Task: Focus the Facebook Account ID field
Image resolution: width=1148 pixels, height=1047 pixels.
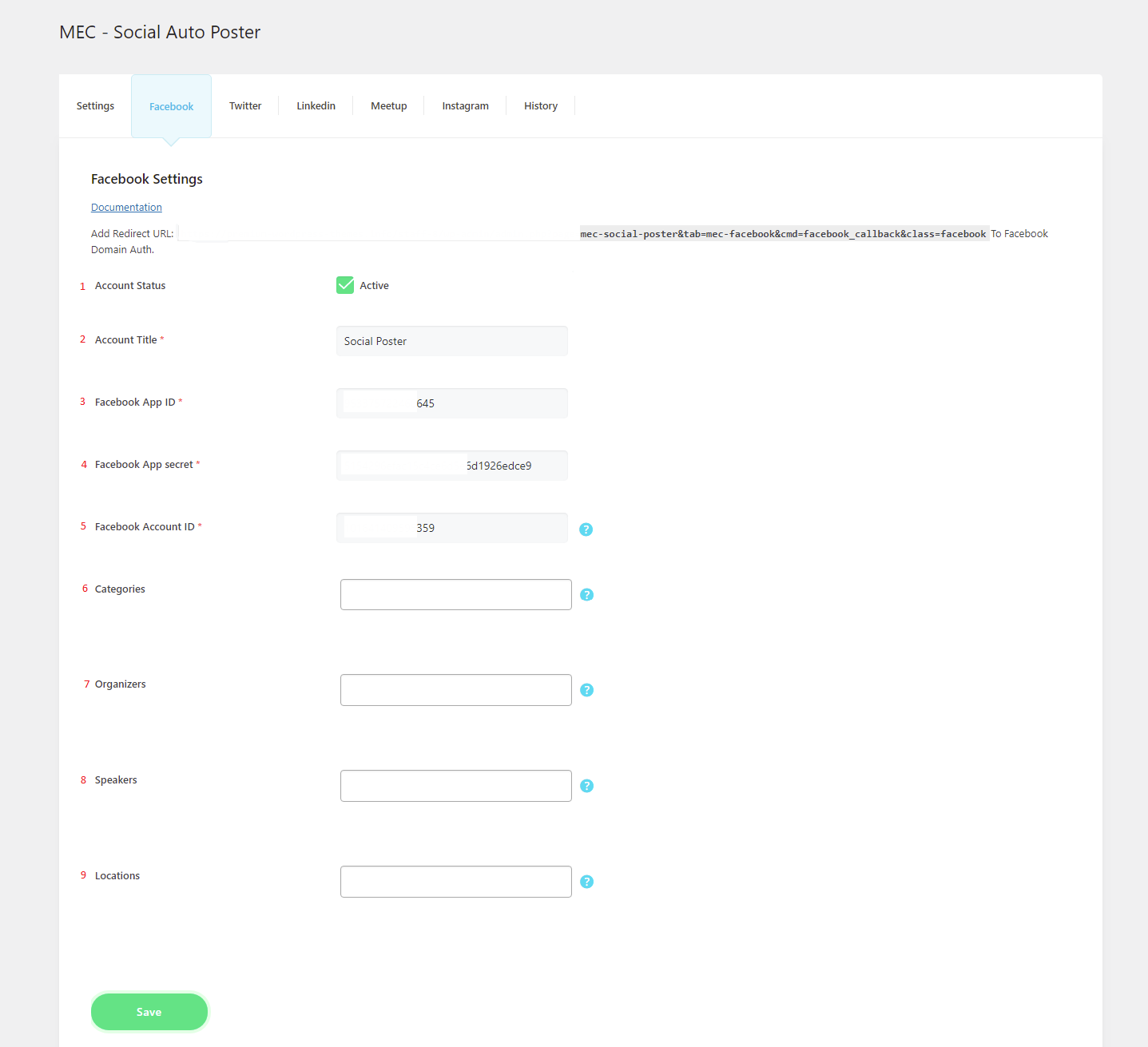Action: 452,528
